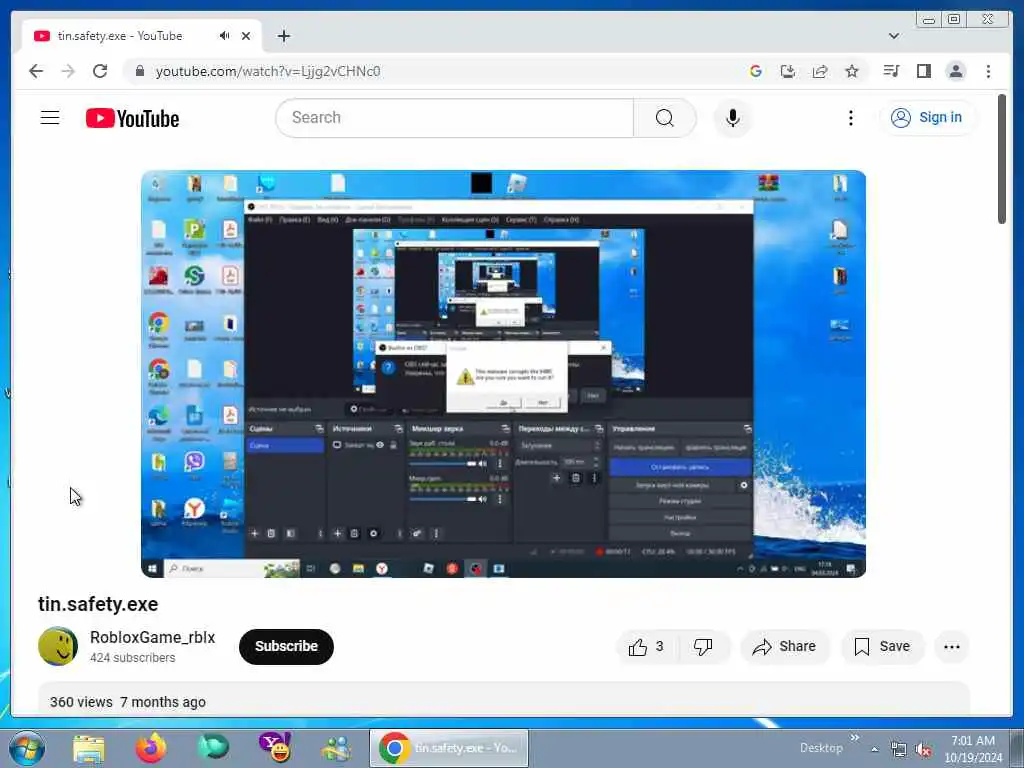Click the Google icon in address bar
The width and height of the screenshot is (1024, 768).
(756, 71)
